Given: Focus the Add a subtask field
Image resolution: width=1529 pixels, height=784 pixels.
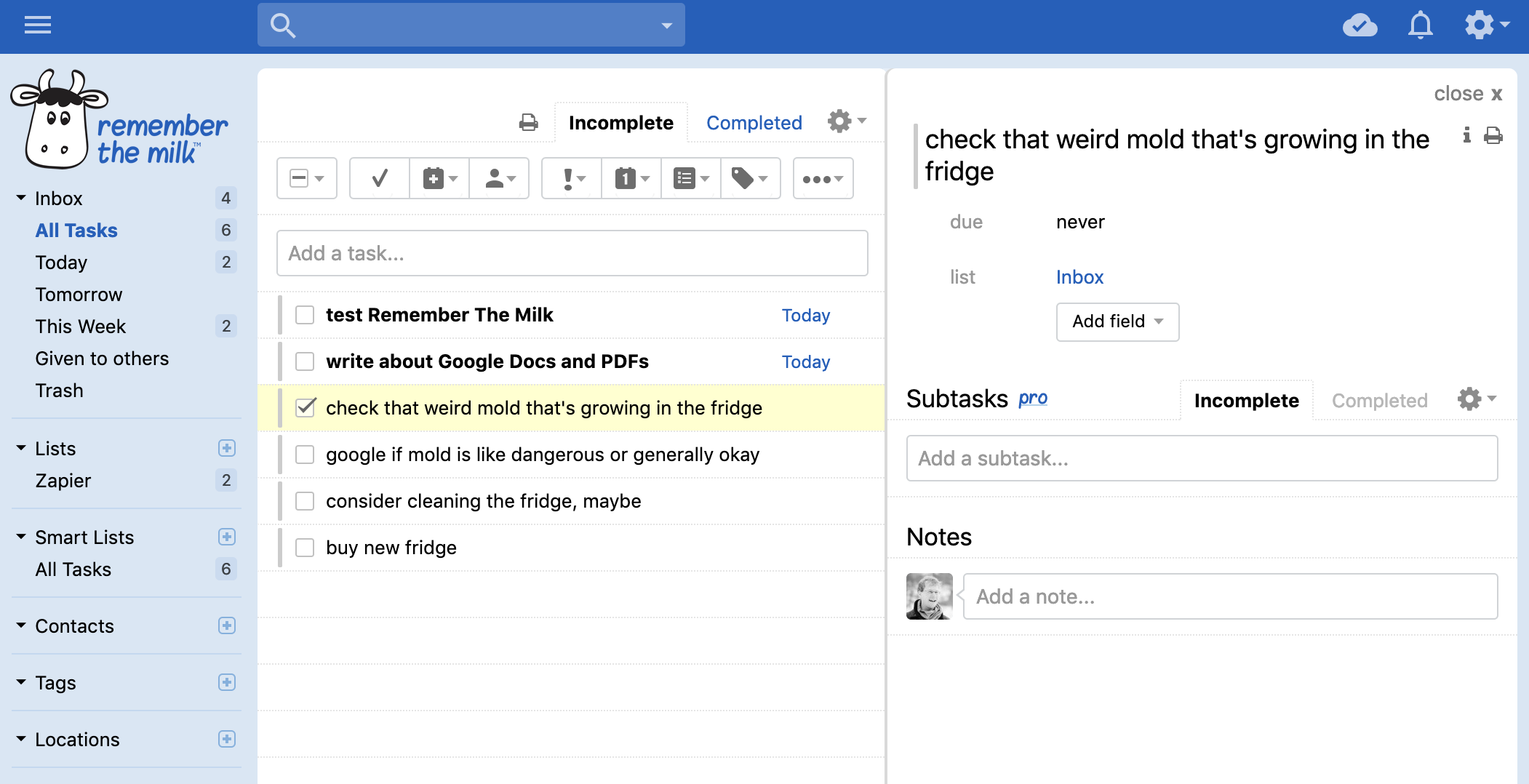Looking at the screenshot, I should (x=1202, y=458).
